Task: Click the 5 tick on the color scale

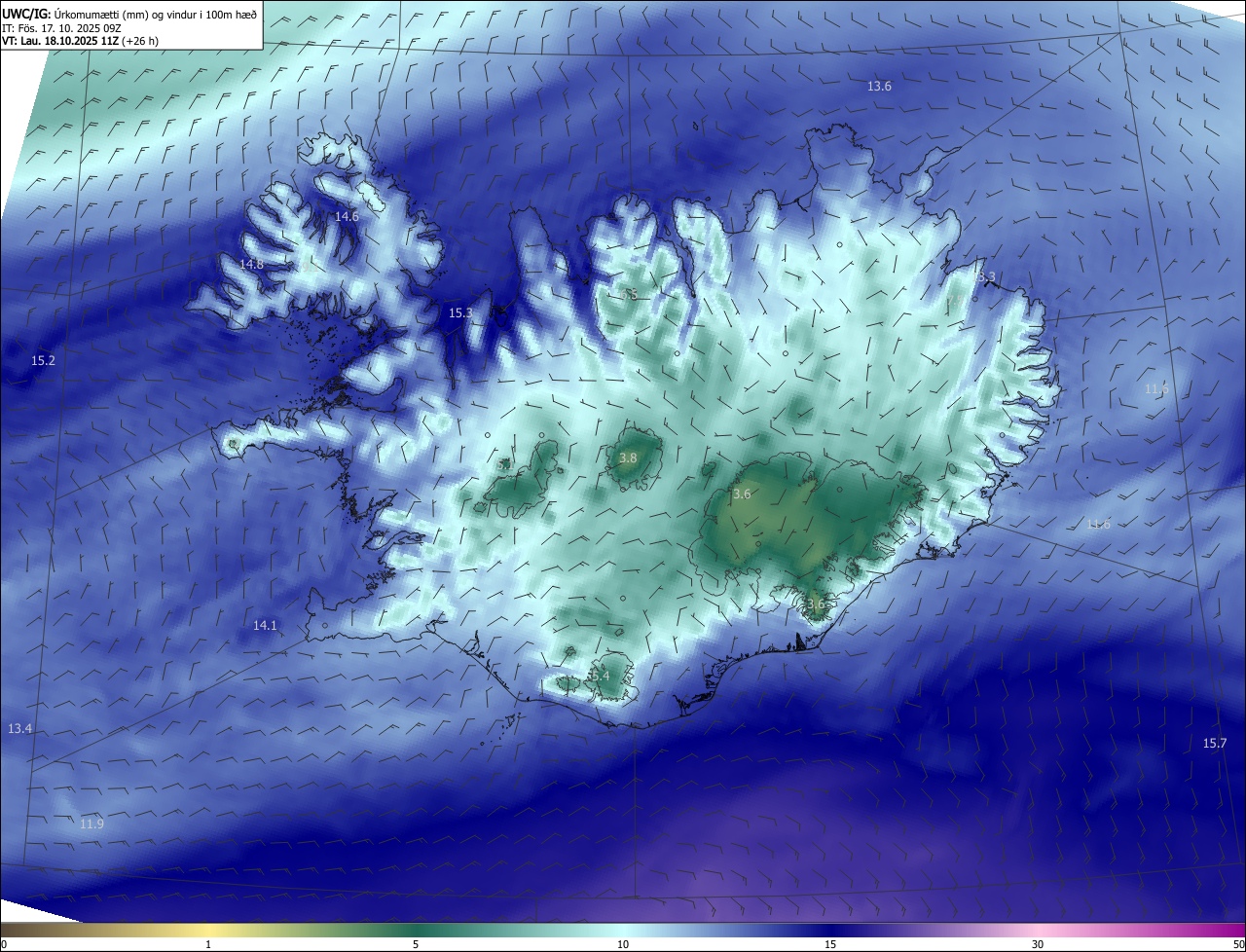Action: tap(416, 944)
